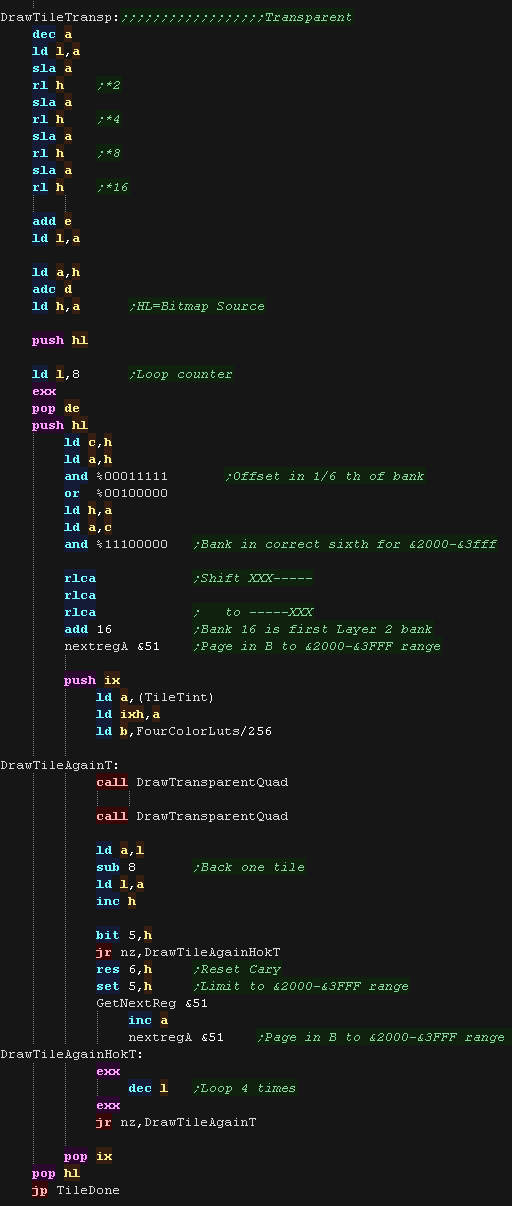Click the DrawTileAgainHokT label definition
The image size is (512, 1206).
click(72, 1054)
